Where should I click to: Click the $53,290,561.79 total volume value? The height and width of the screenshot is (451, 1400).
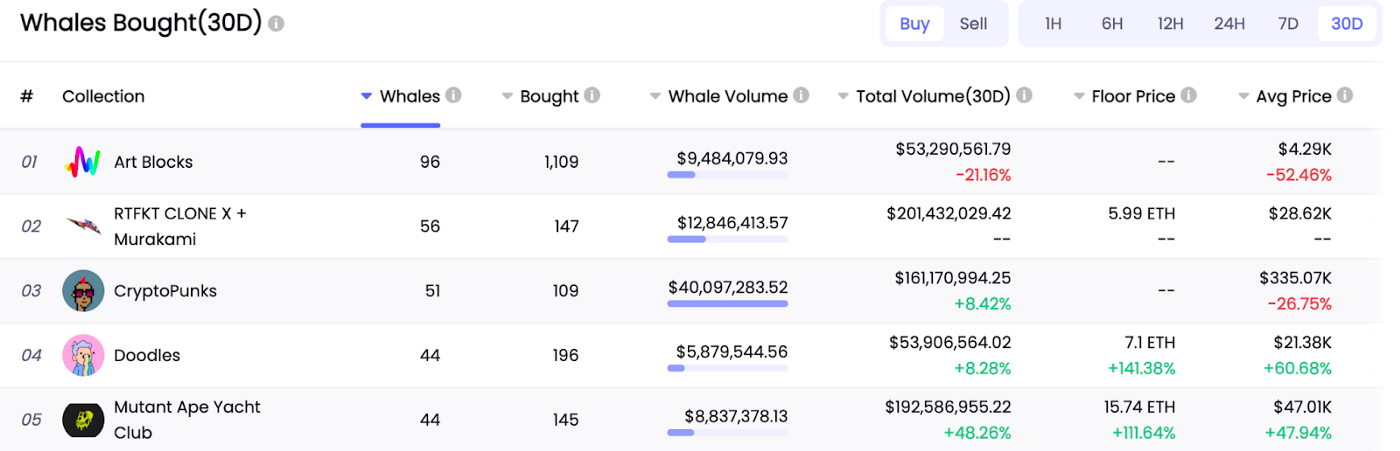point(953,149)
